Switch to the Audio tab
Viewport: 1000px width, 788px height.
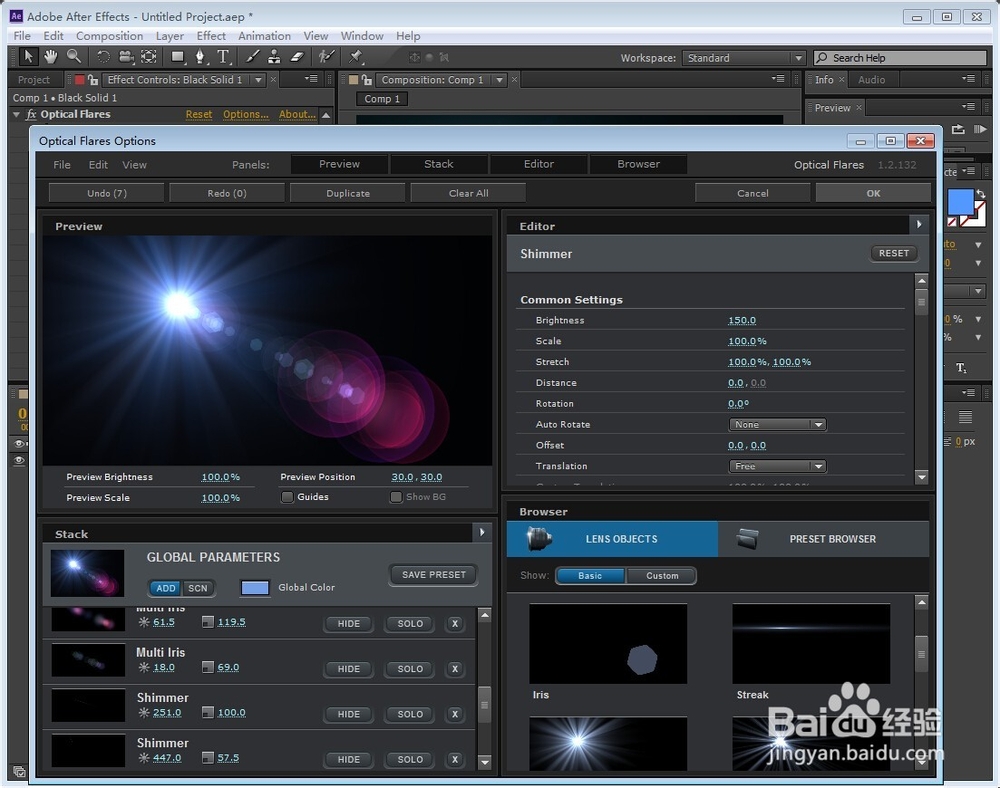pos(871,80)
